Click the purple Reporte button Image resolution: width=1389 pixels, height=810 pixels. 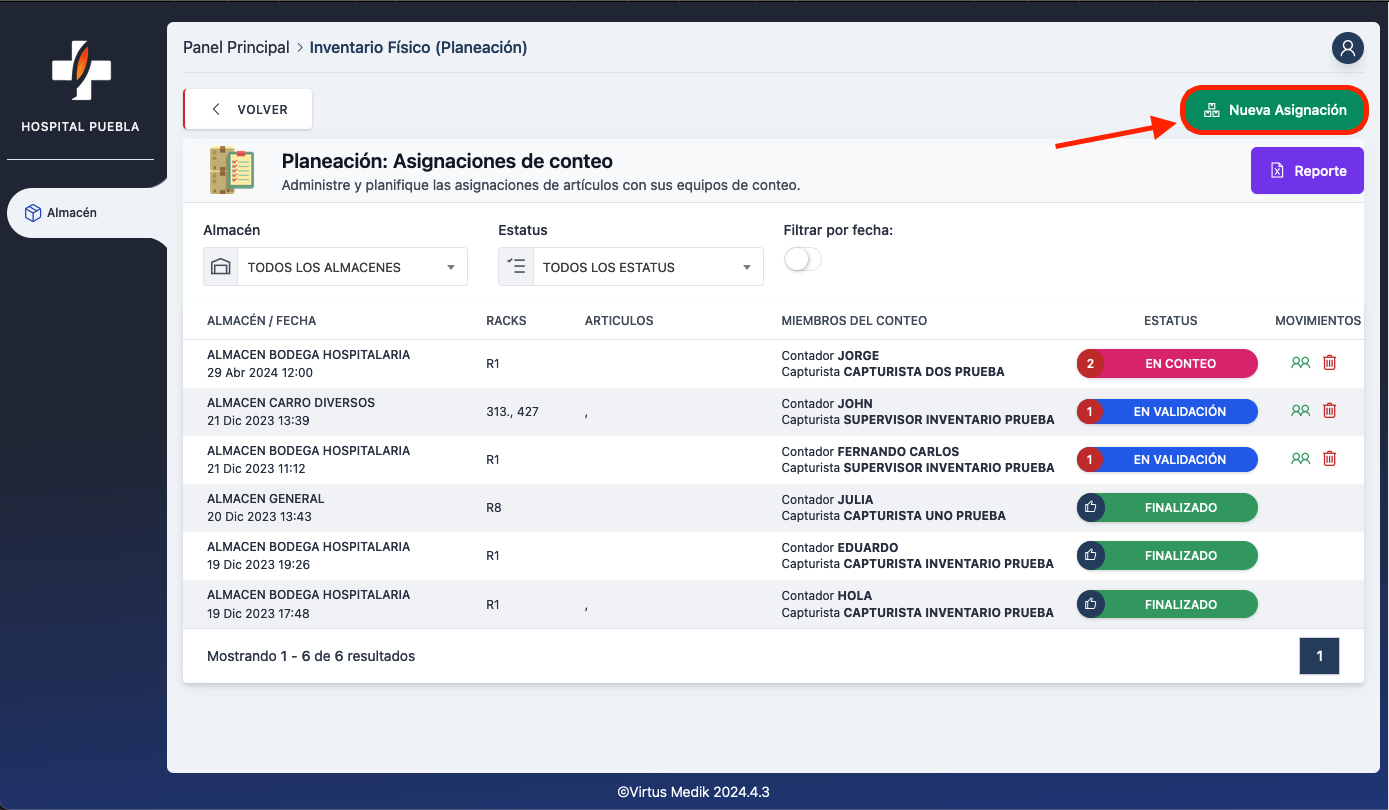coord(1306,171)
